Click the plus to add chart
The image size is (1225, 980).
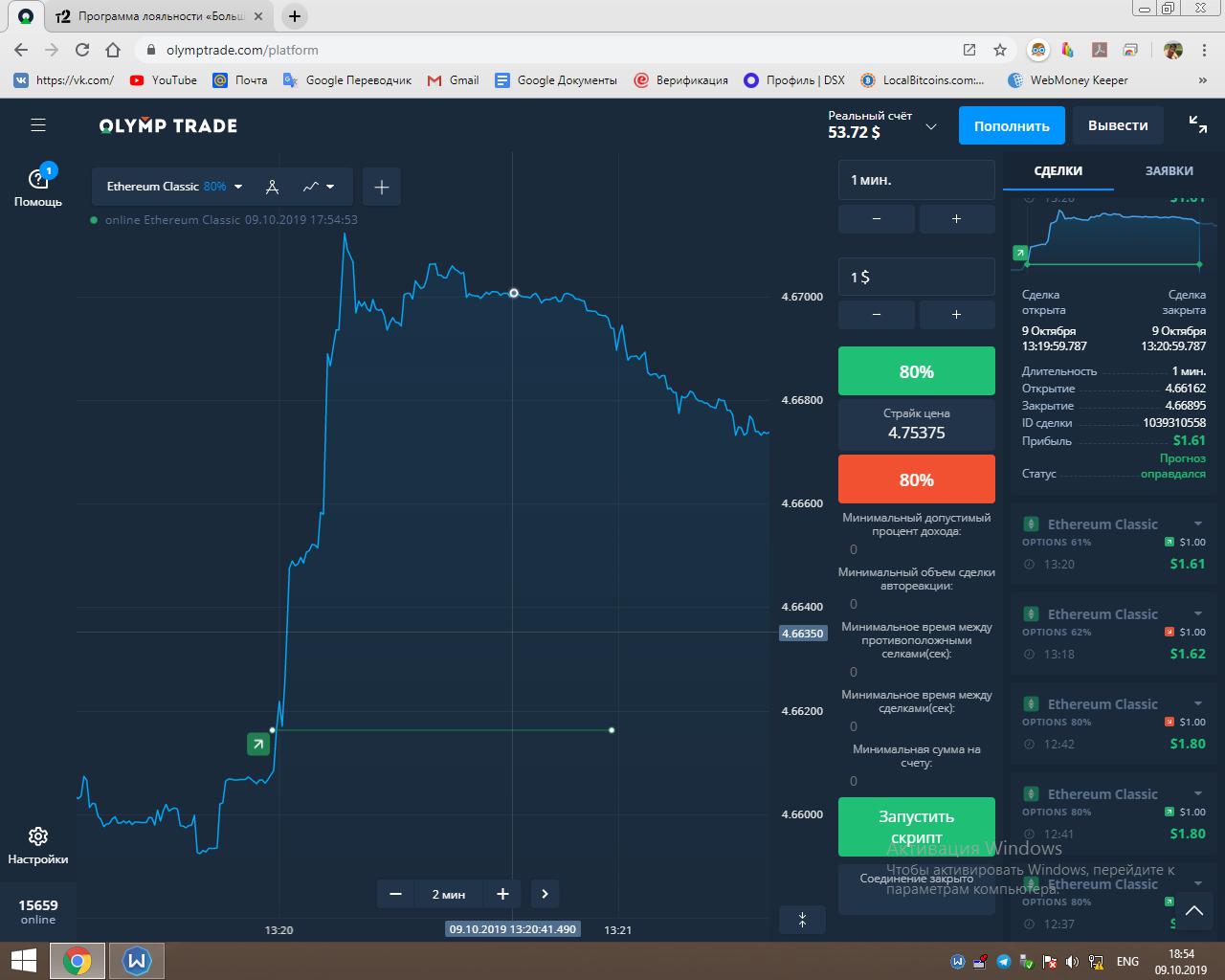point(381,187)
